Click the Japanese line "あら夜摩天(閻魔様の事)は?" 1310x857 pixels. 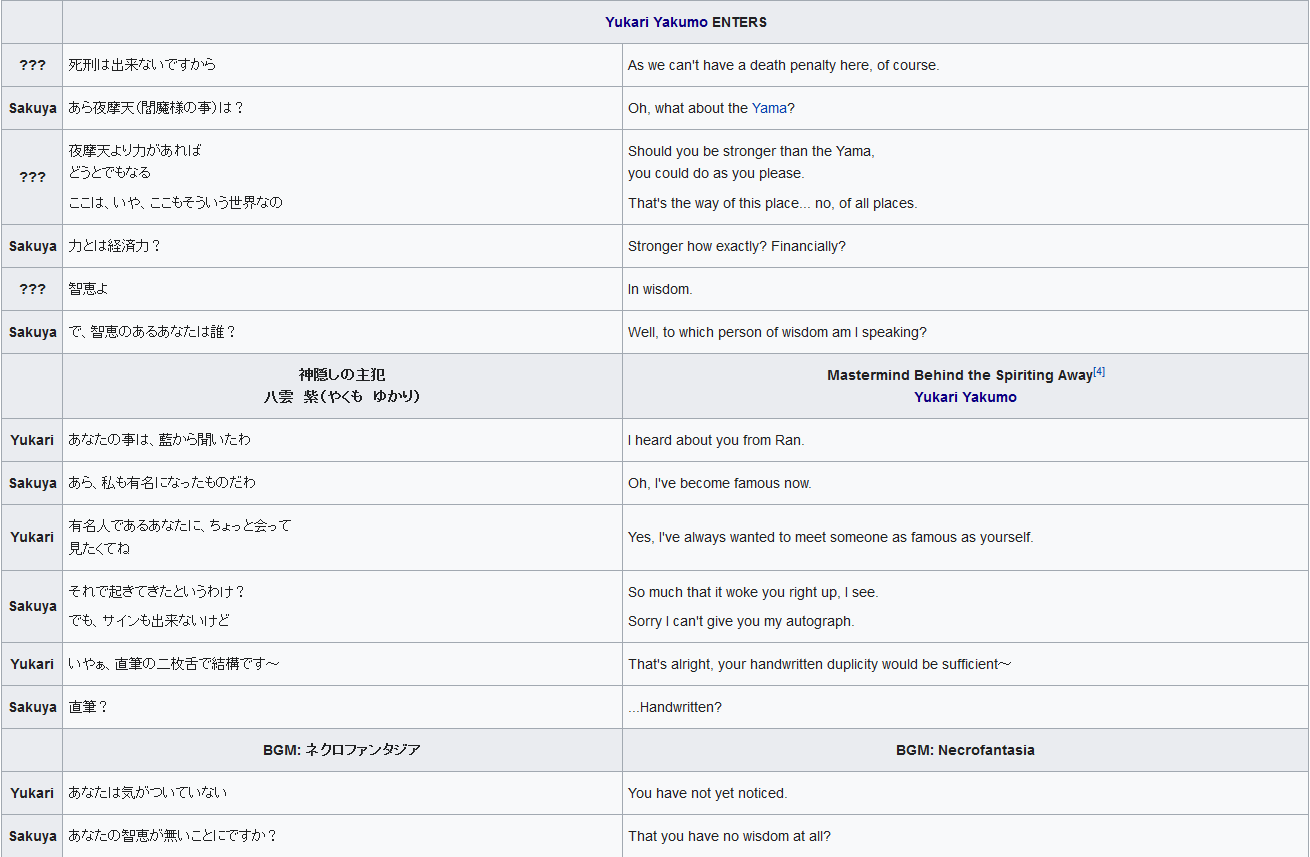[156, 108]
